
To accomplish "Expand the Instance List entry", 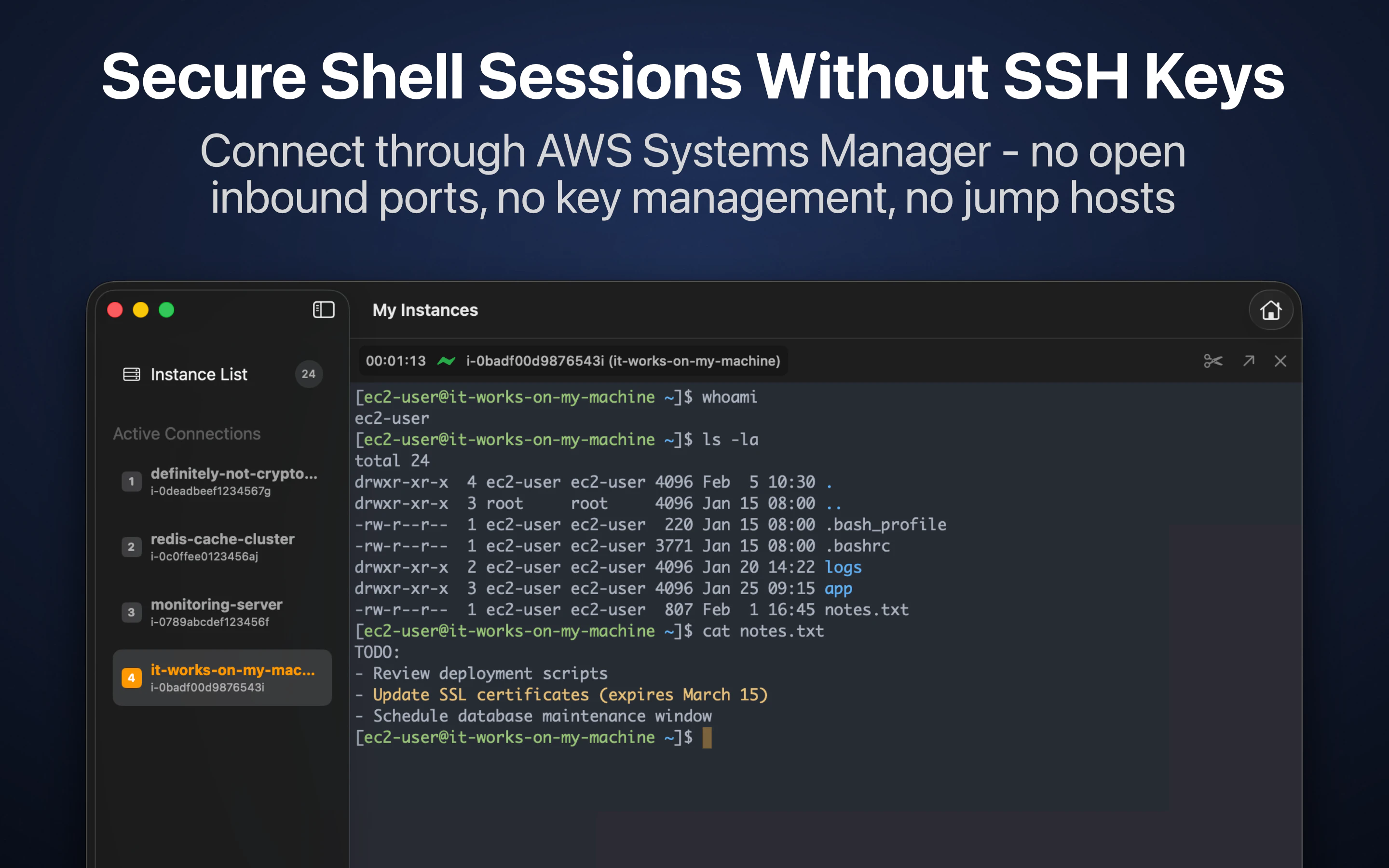I will coord(199,374).
